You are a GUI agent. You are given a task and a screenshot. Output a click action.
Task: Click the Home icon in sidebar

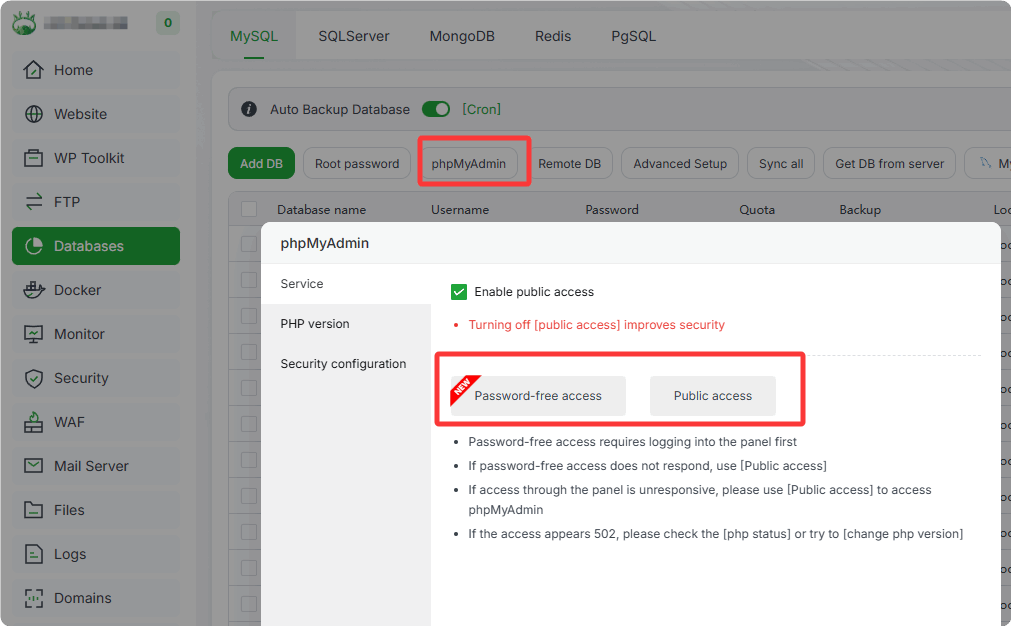pos(34,70)
